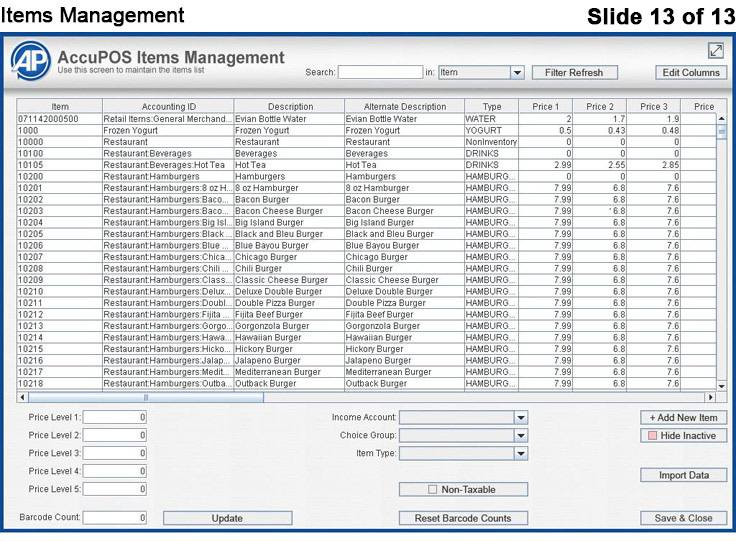Image resolution: width=736 pixels, height=541 pixels.
Task: Click vertical scrollbar up arrow in items table
Action: coord(721,119)
